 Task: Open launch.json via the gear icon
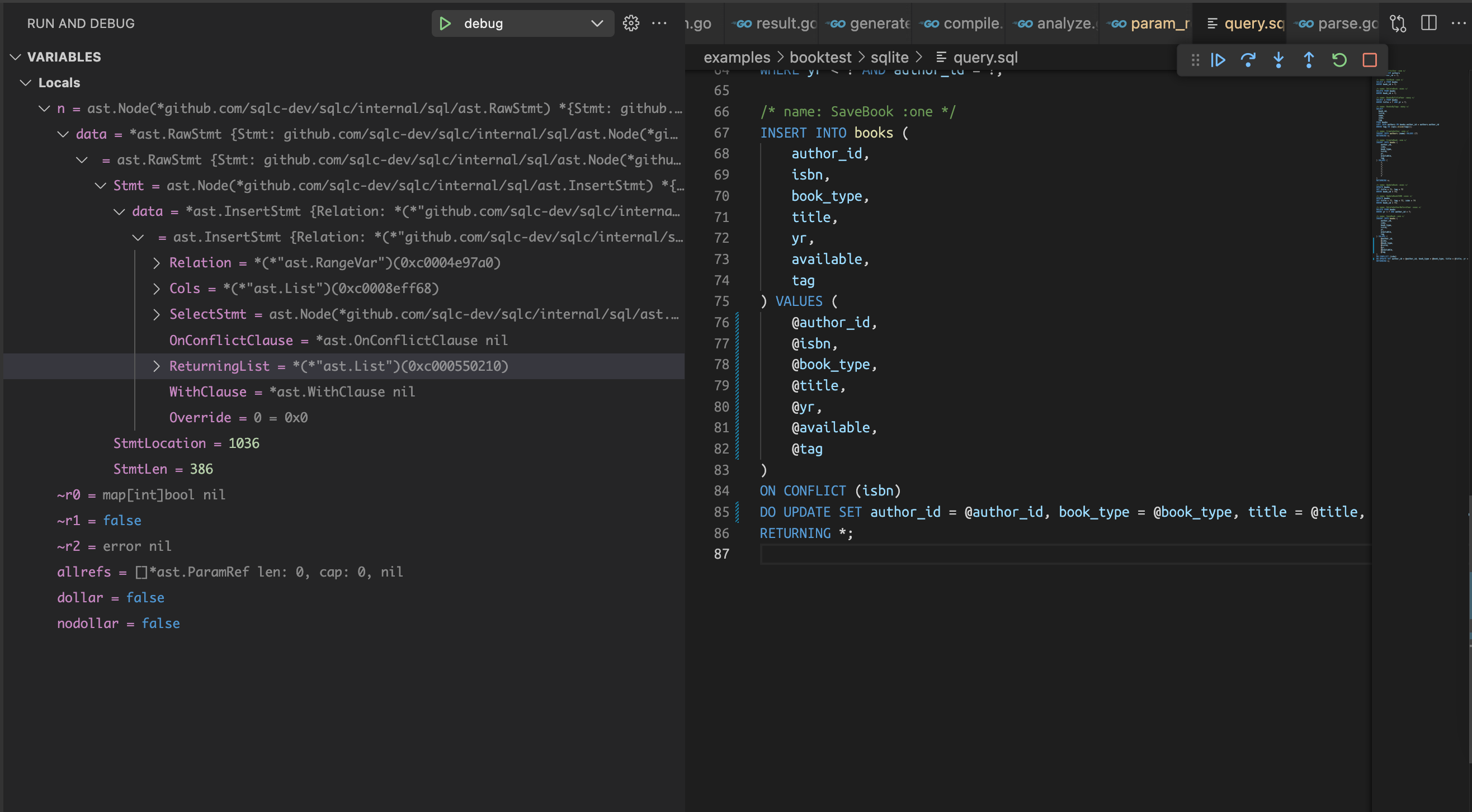coord(631,23)
